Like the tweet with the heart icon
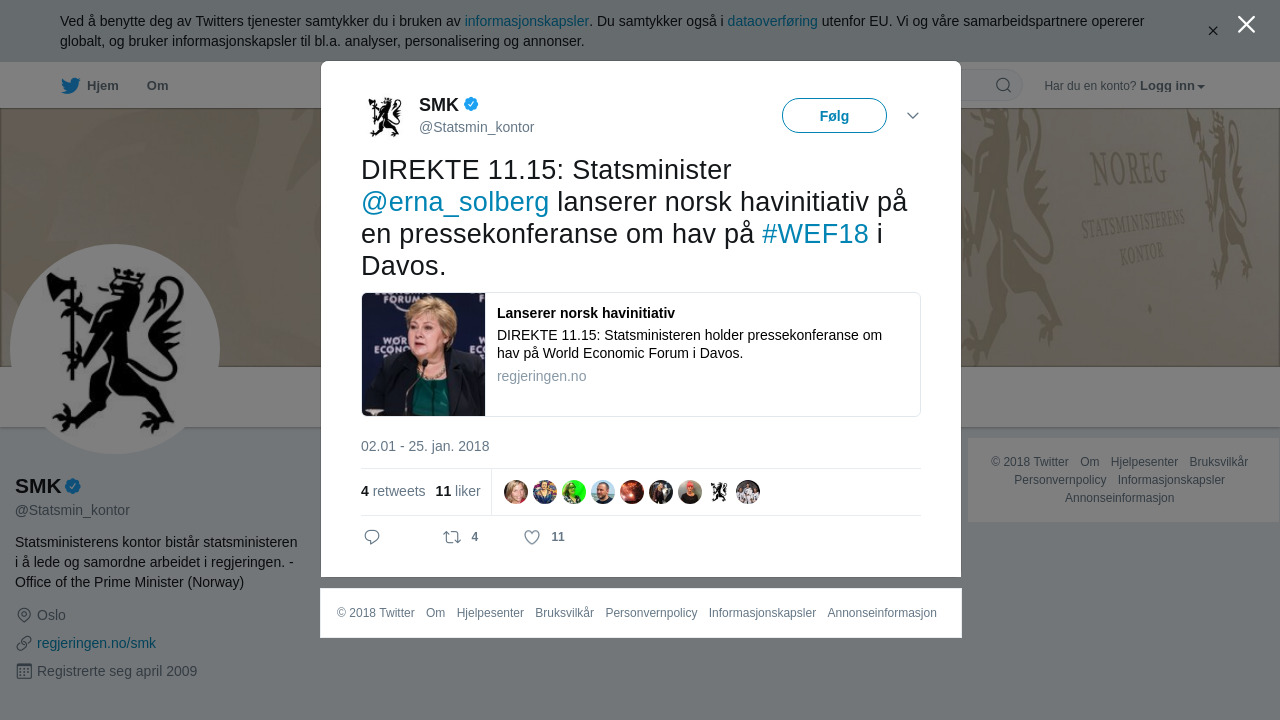 [532, 537]
